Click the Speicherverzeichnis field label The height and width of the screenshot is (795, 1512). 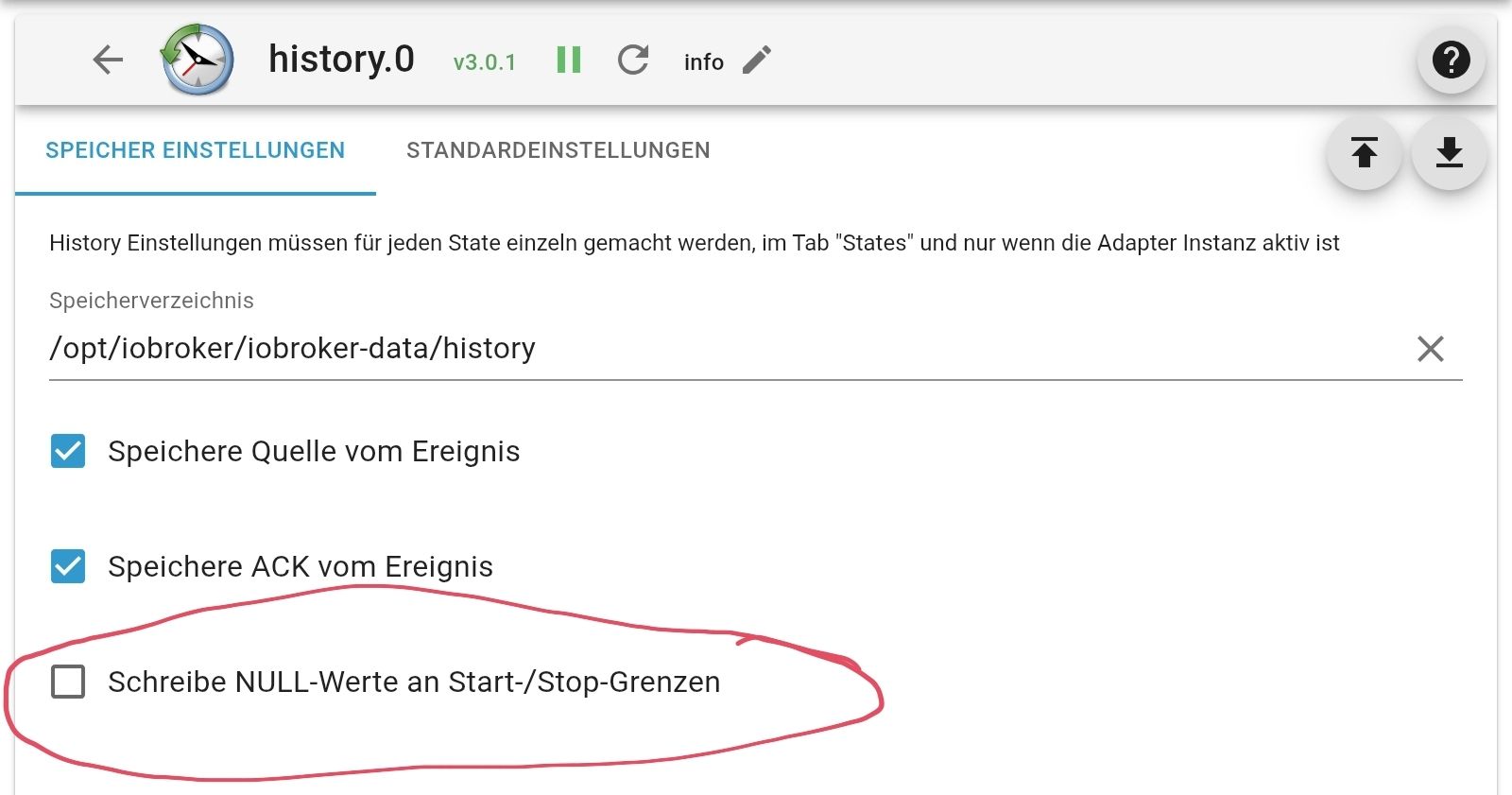click(x=151, y=301)
